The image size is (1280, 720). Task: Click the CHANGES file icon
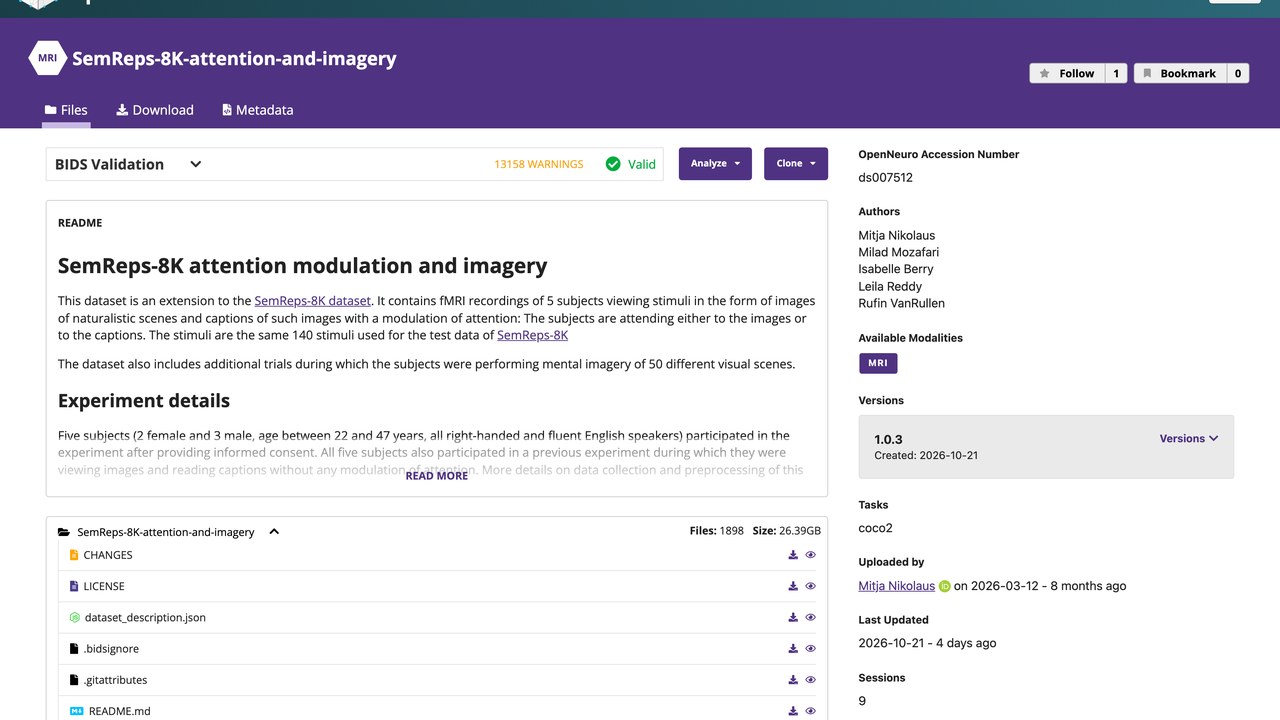click(74, 555)
